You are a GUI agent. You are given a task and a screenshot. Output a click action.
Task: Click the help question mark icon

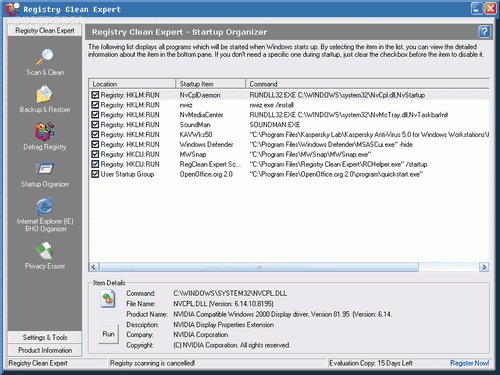coord(484,32)
